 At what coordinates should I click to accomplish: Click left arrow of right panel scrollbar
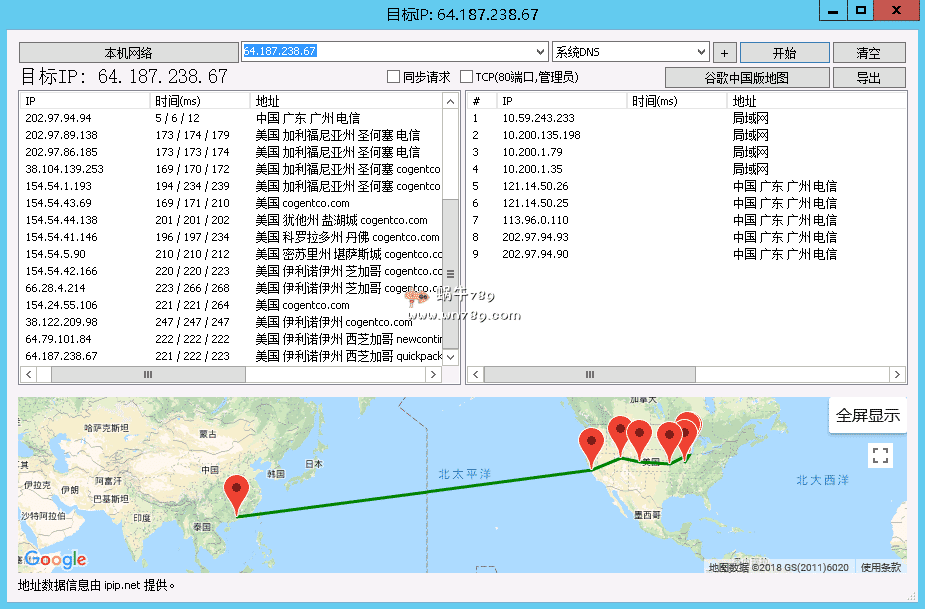tap(476, 374)
